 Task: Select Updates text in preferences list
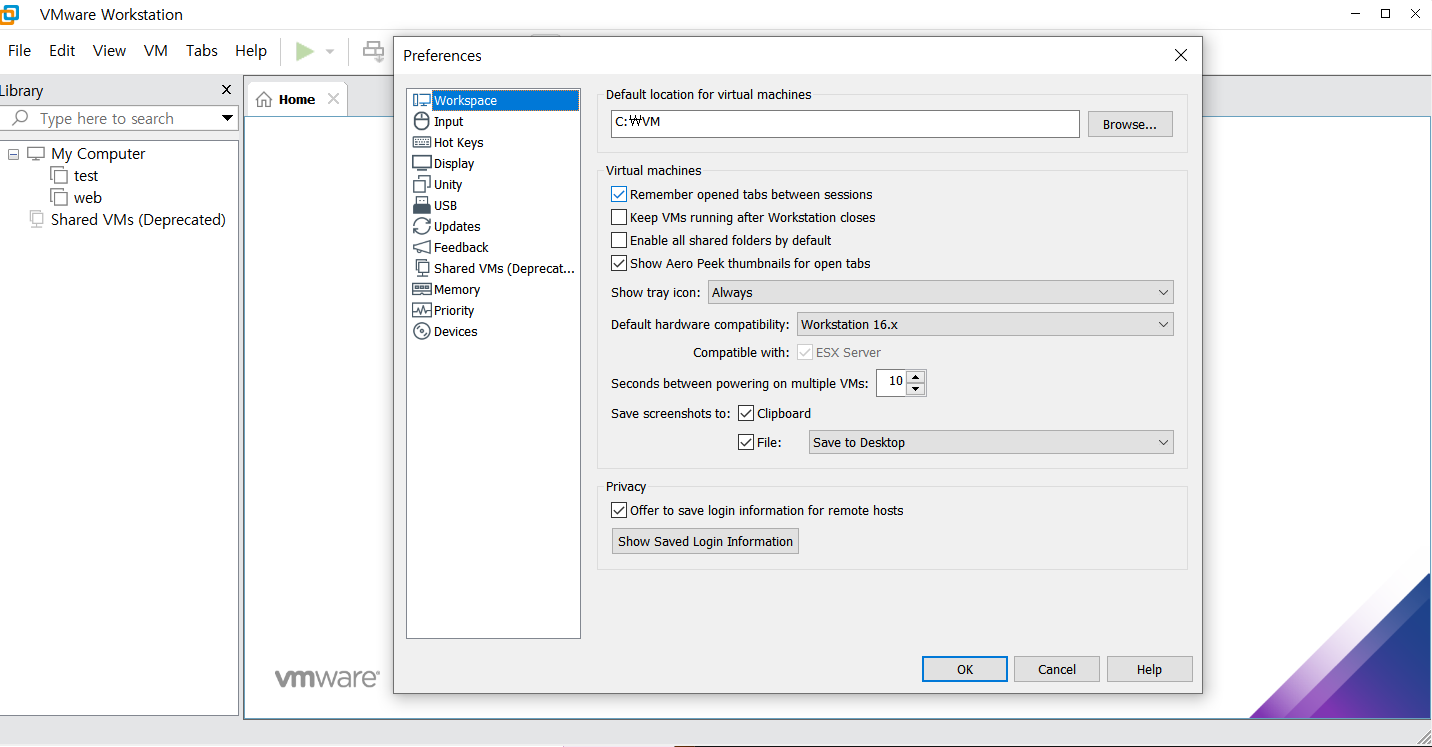[457, 226]
